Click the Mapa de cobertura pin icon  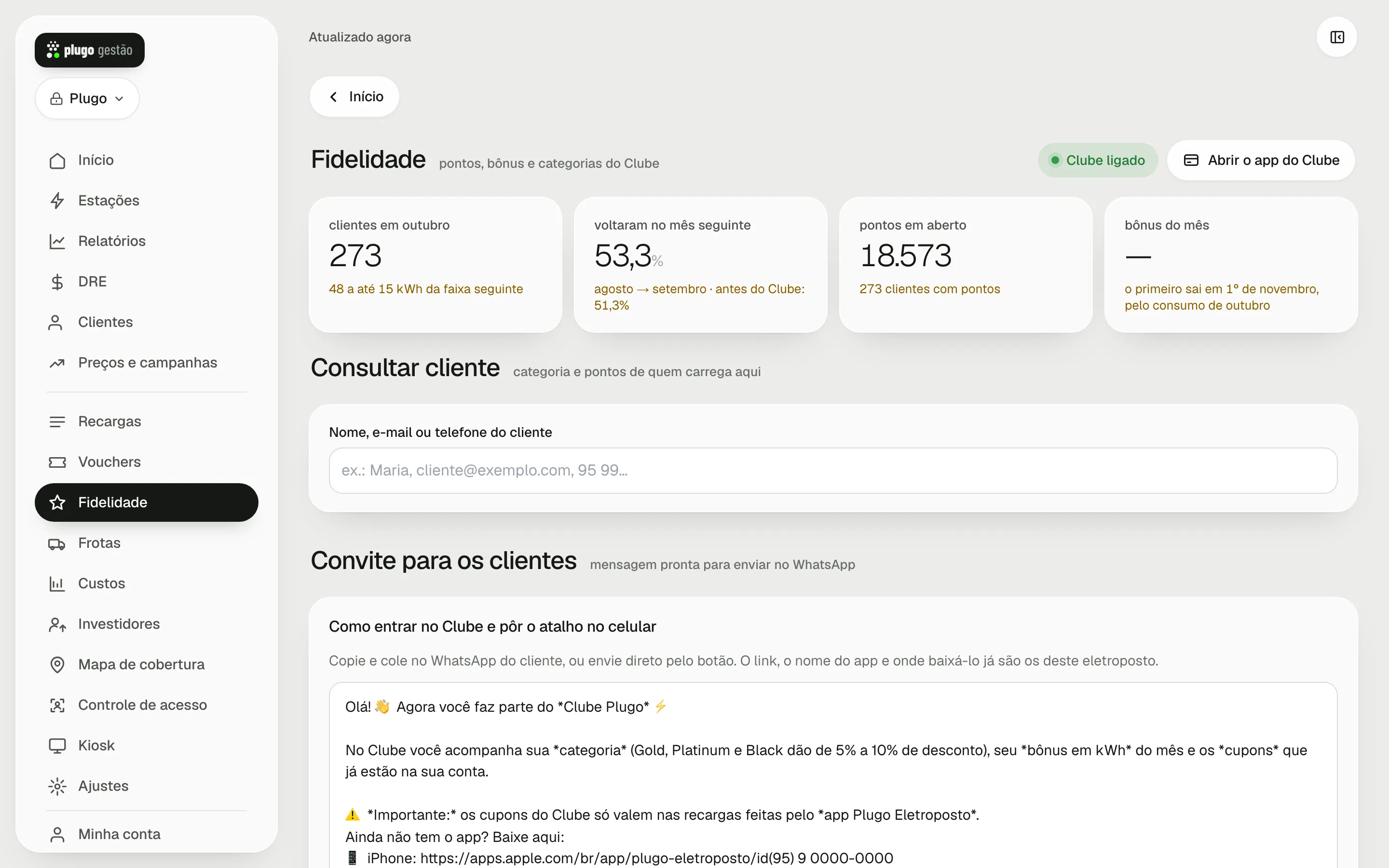pos(57,665)
